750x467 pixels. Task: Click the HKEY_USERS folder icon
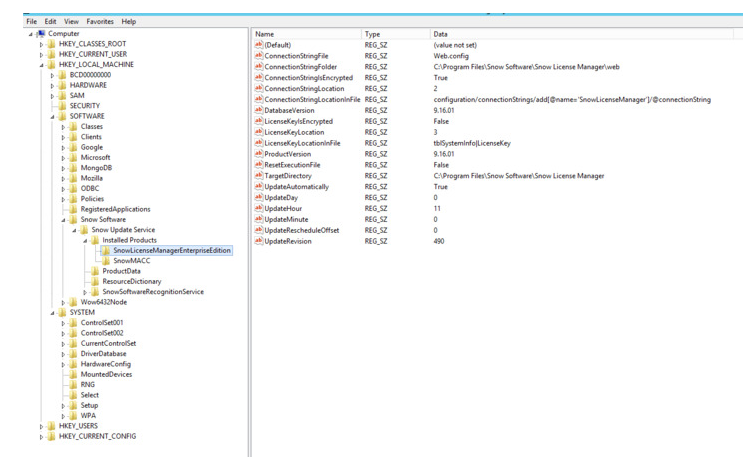[52, 426]
